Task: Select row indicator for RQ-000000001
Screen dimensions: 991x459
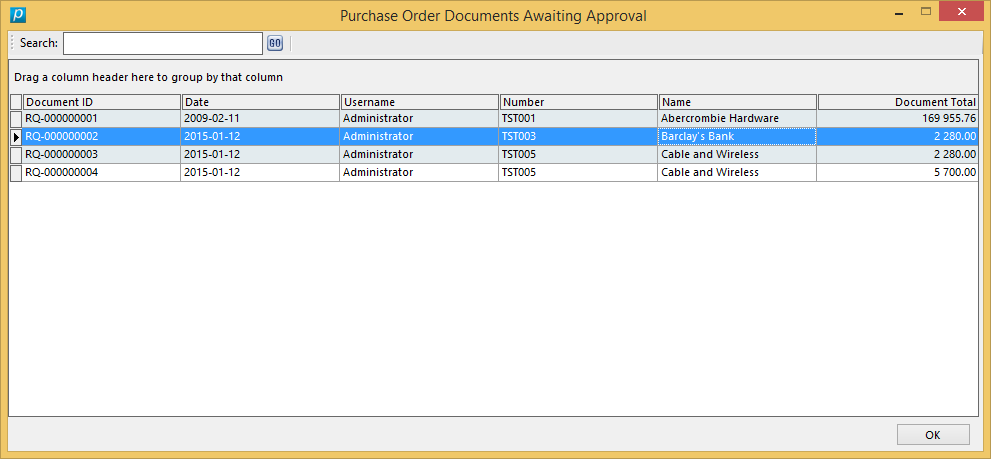Action: (x=15, y=118)
